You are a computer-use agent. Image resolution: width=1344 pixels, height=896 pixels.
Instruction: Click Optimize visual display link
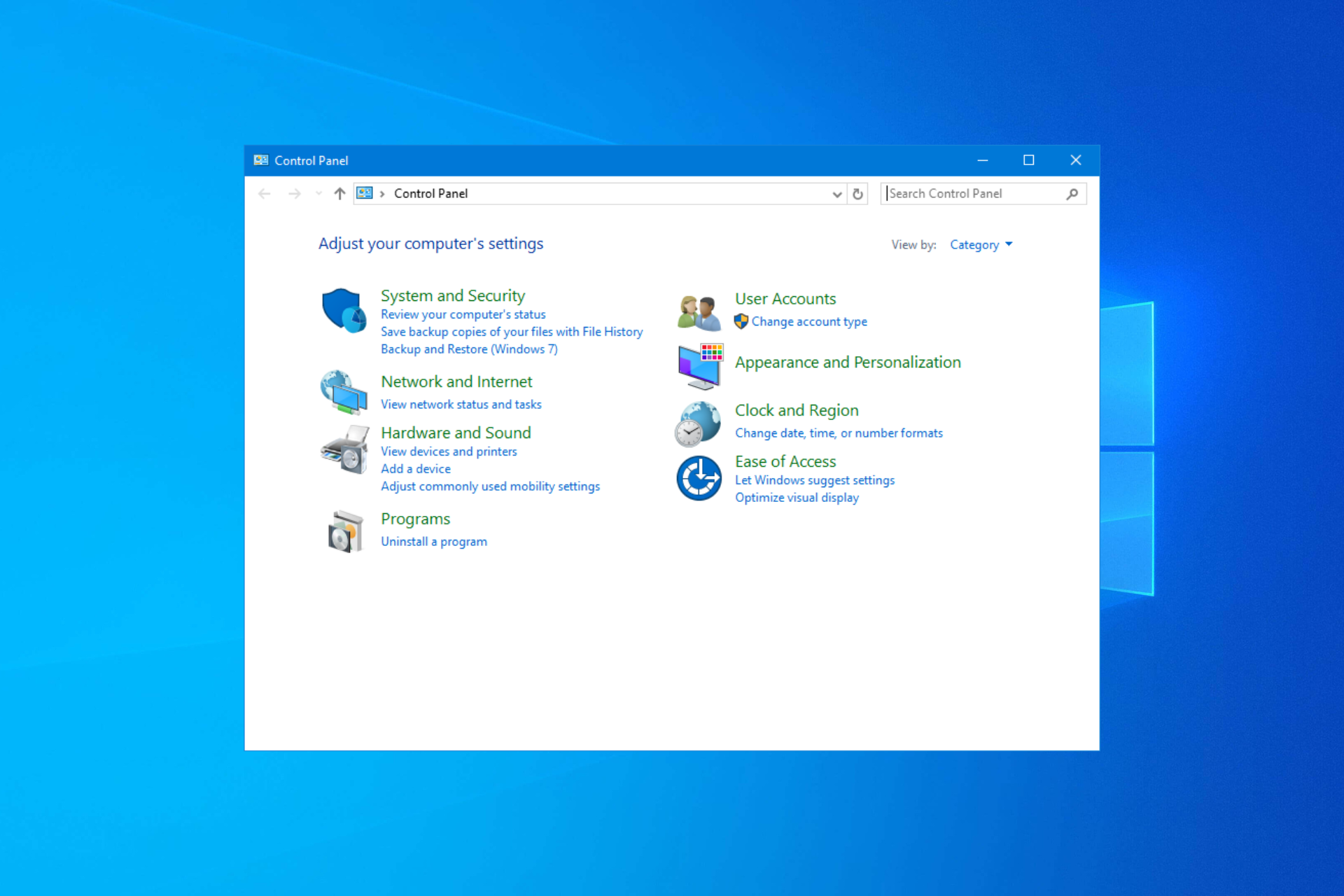(797, 498)
